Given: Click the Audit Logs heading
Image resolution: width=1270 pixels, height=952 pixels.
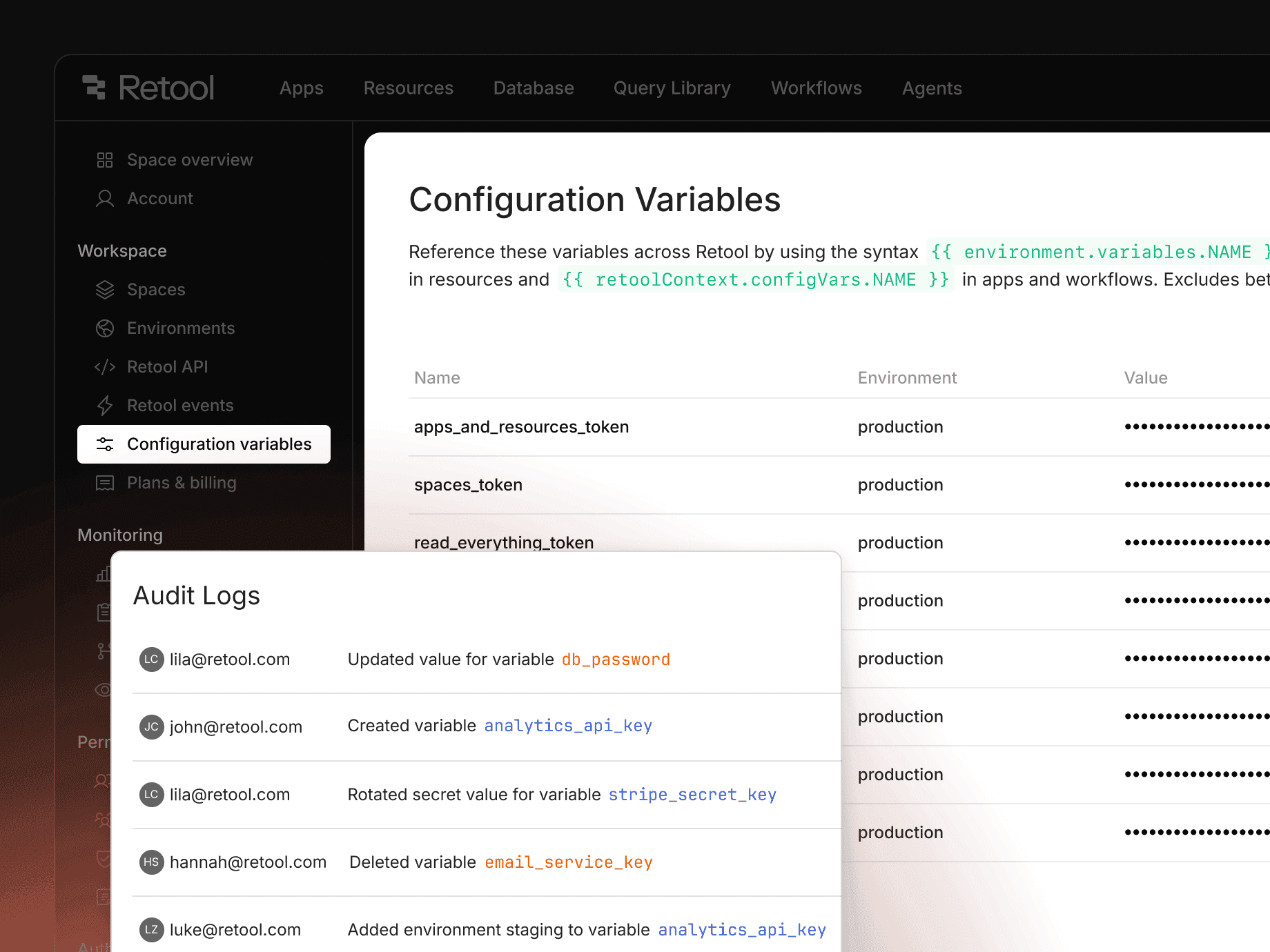Looking at the screenshot, I should (x=197, y=596).
